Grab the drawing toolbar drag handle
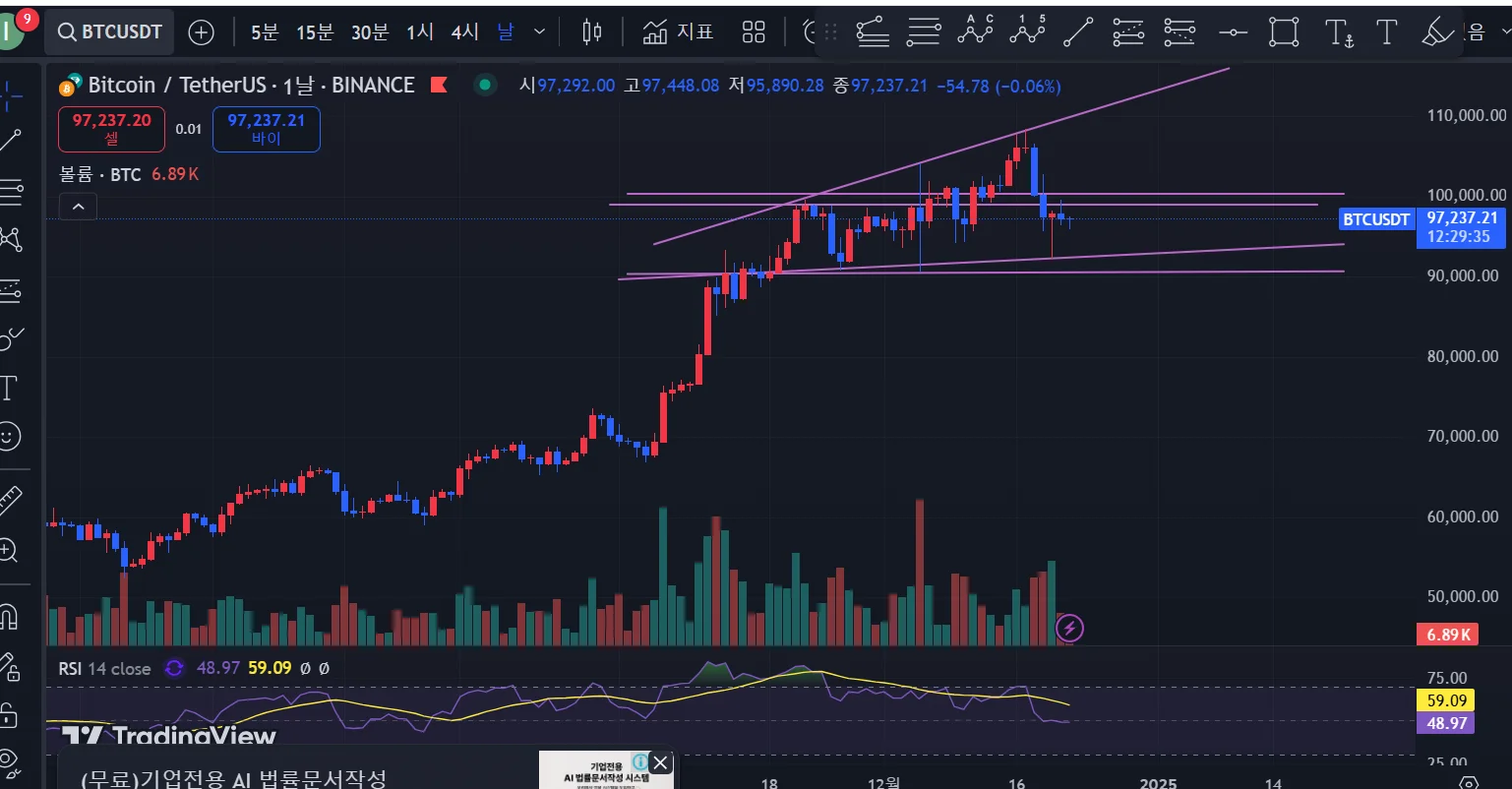1512x789 pixels. [x=830, y=32]
